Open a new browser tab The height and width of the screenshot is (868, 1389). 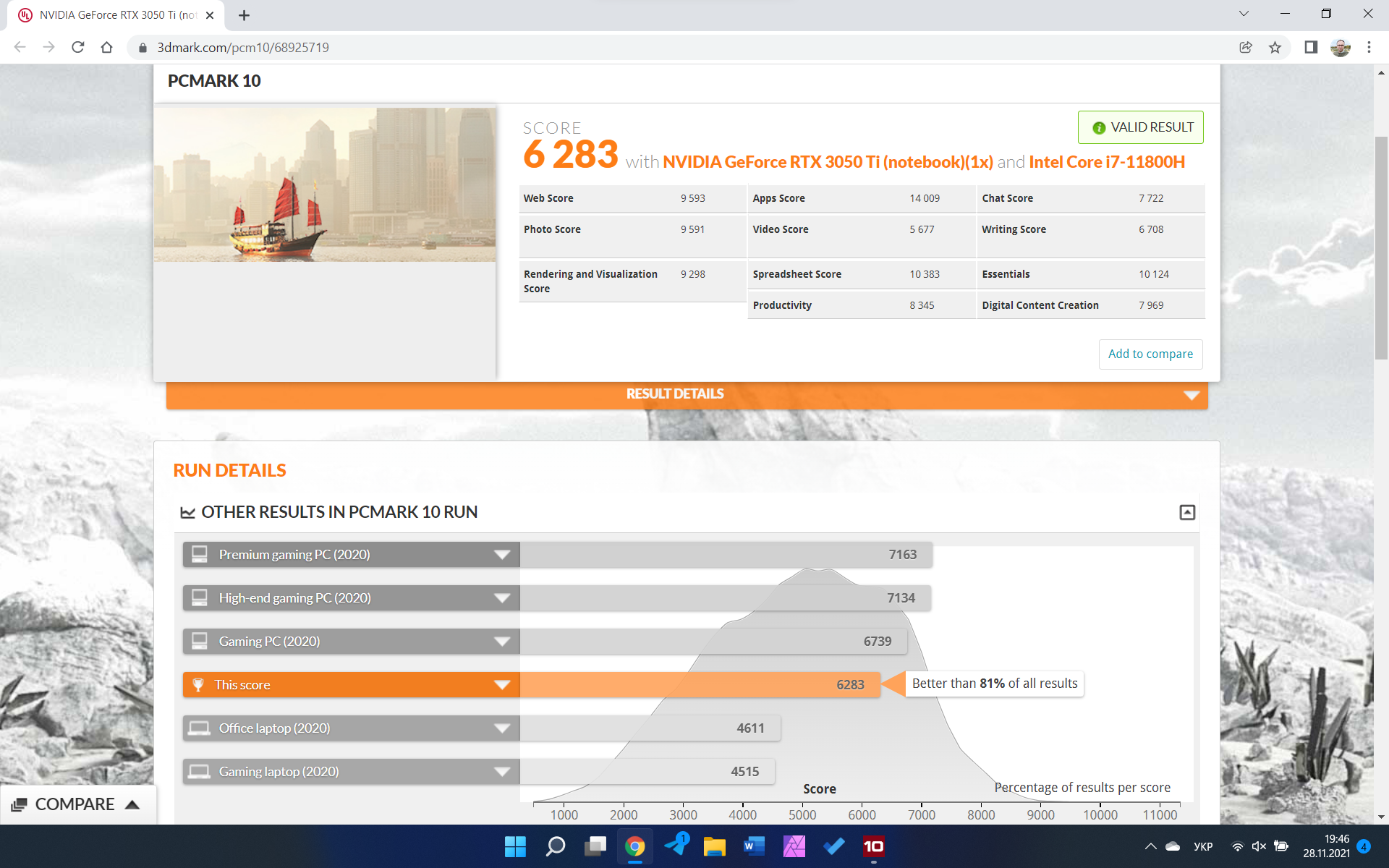[244, 15]
